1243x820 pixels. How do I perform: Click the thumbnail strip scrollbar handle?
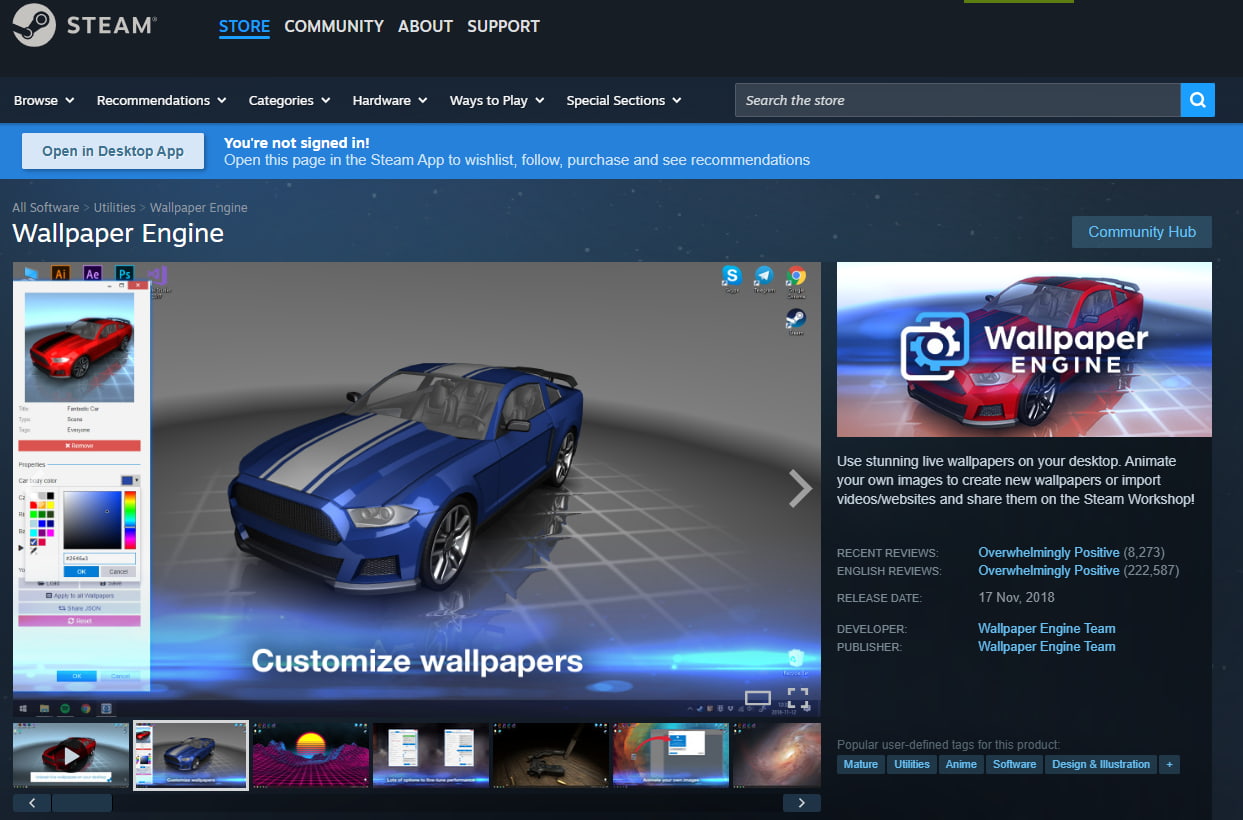tap(82, 803)
